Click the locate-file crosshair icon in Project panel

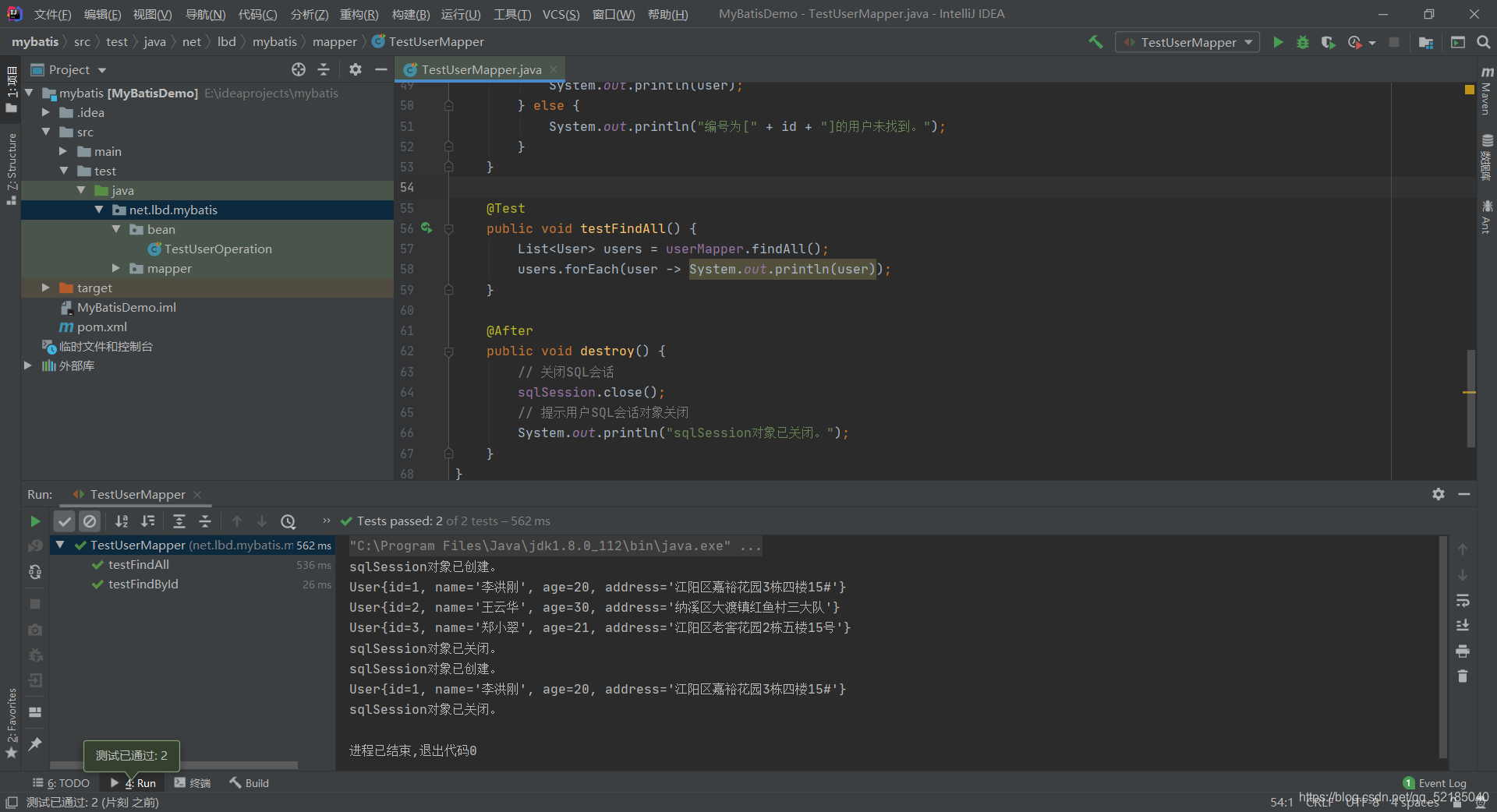[299, 69]
